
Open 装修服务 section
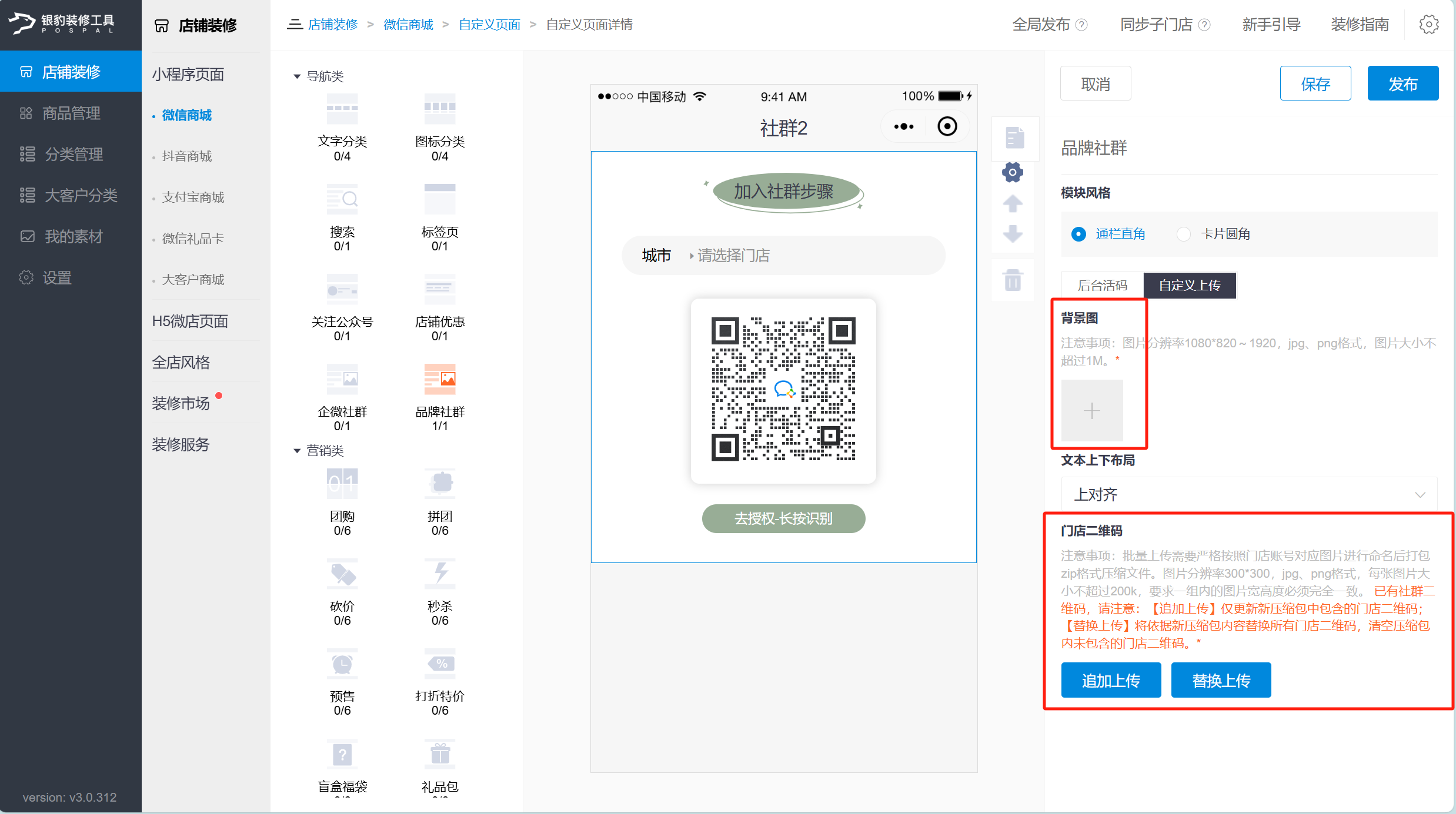click(x=181, y=444)
